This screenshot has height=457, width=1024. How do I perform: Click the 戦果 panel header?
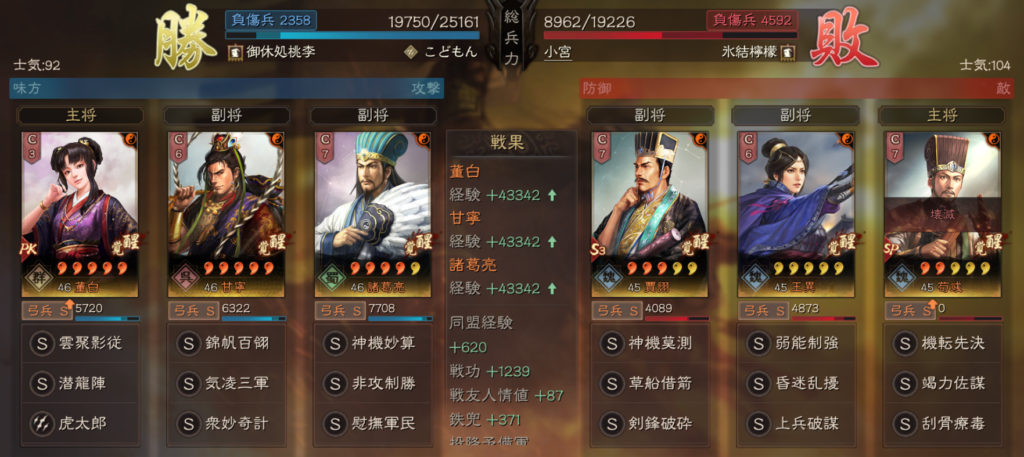tap(511, 143)
